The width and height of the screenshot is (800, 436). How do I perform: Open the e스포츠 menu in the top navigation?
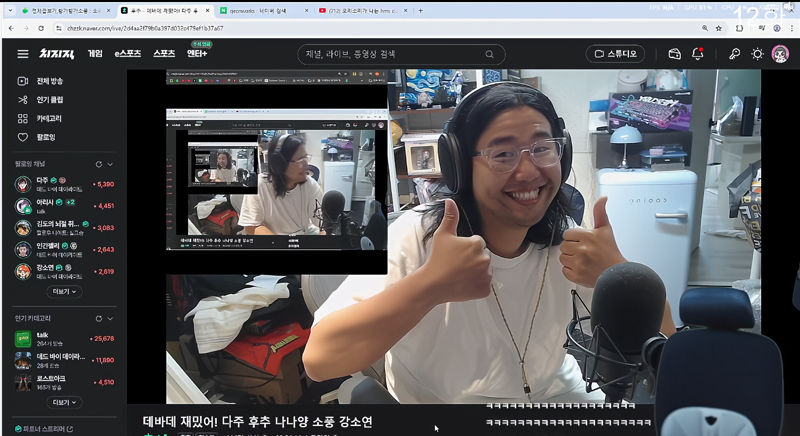pos(128,54)
